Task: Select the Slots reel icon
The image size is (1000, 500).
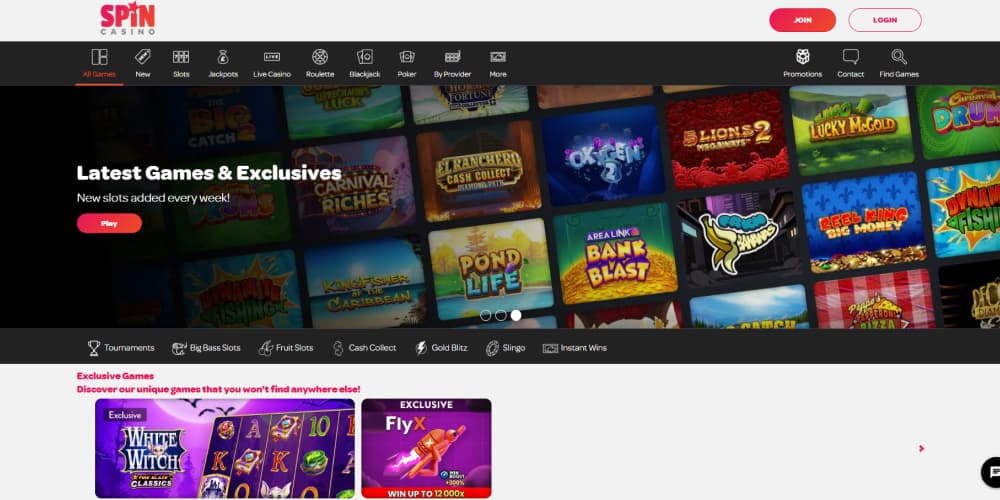Action: coord(181,57)
